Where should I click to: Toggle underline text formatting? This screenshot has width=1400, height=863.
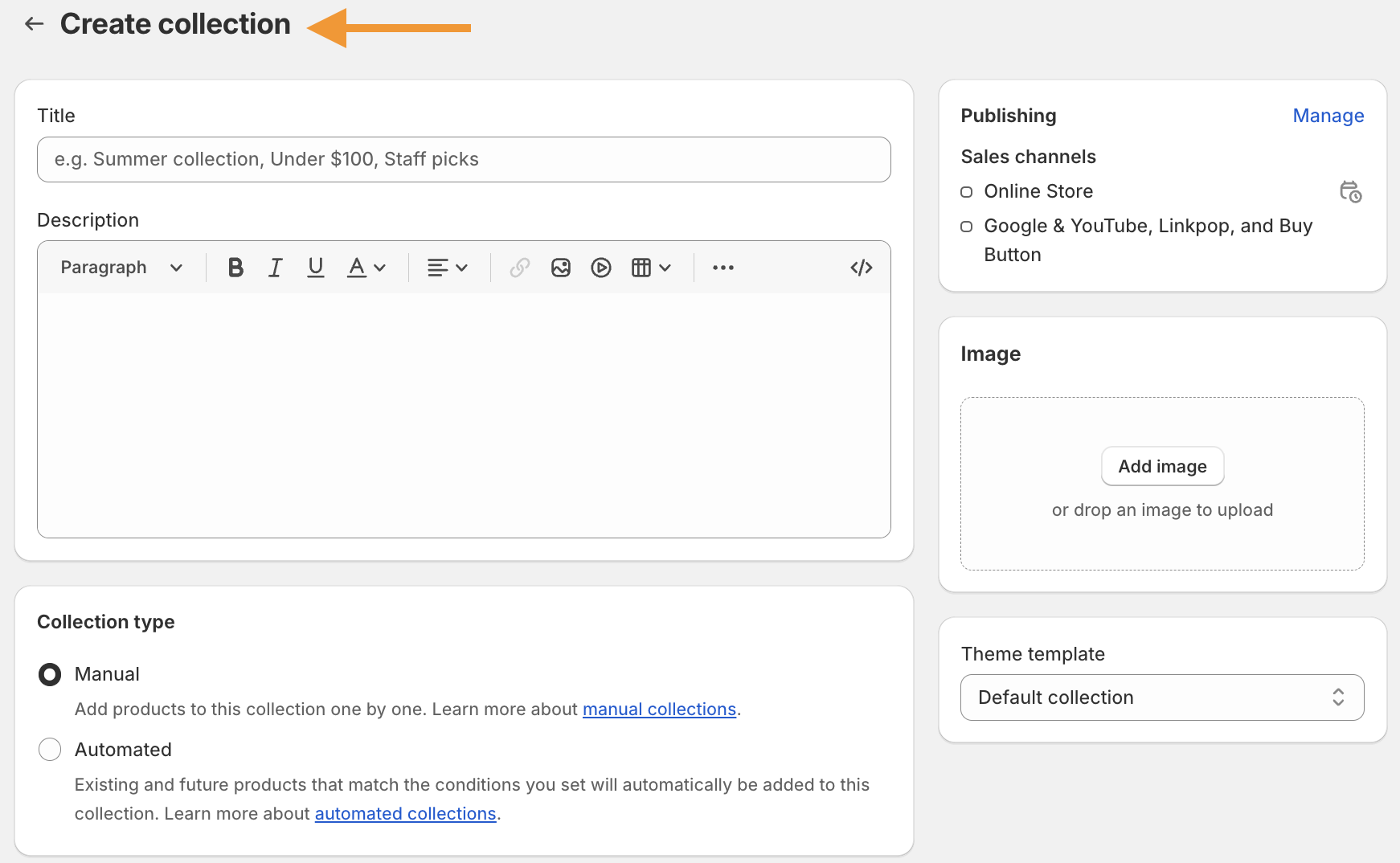tap(316, 268)
